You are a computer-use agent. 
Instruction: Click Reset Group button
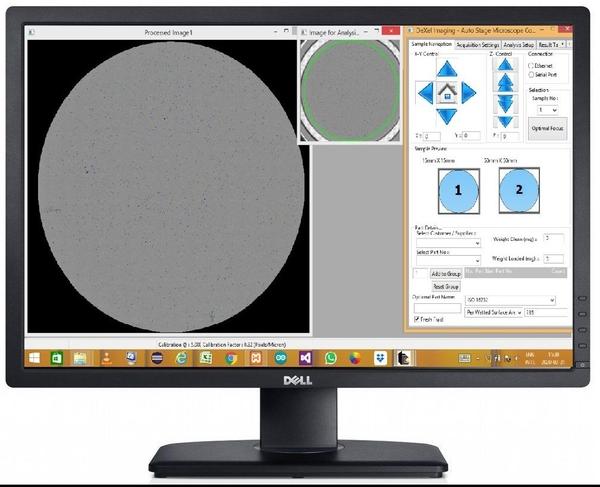point(446,287)
